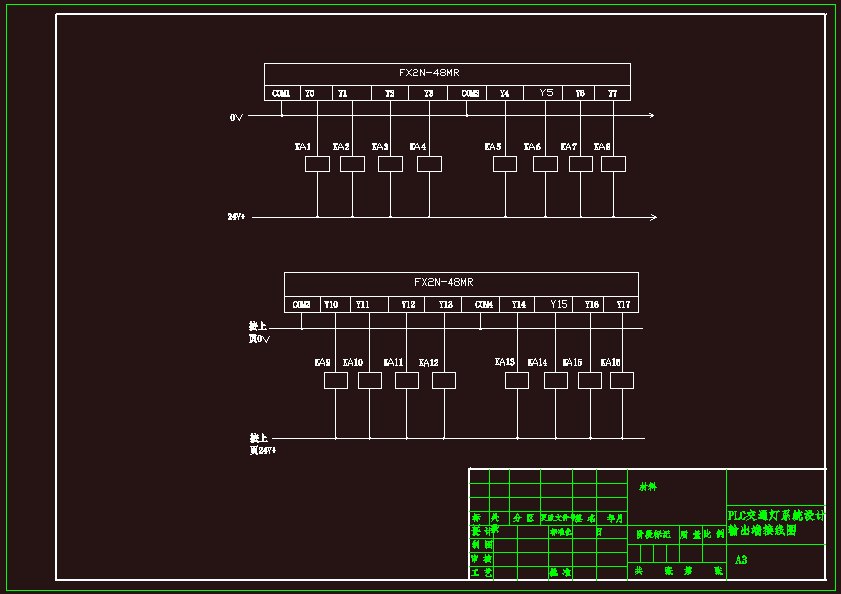This screenshot has height=594, width=841.
Task: Click the 分区 header in title block
Action: point(524,518)
